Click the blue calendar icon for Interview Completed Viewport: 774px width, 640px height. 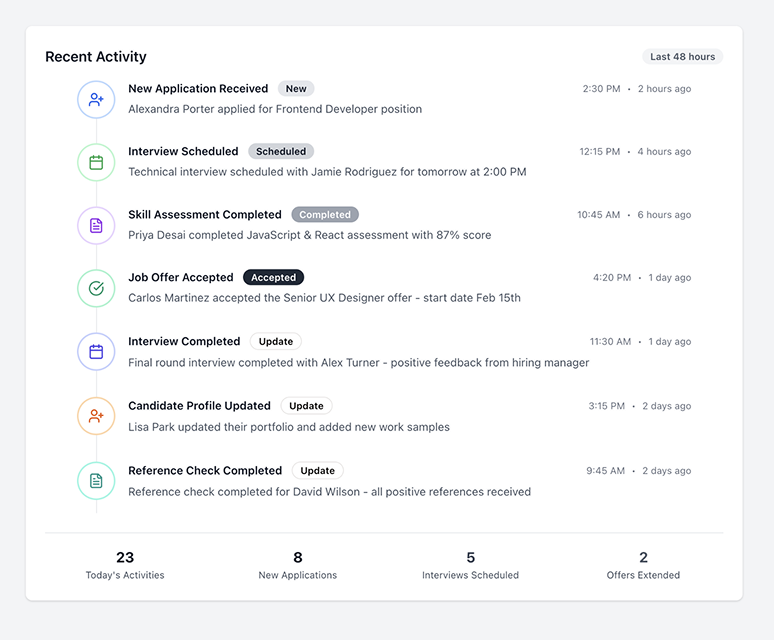click(x=96, y=352)
